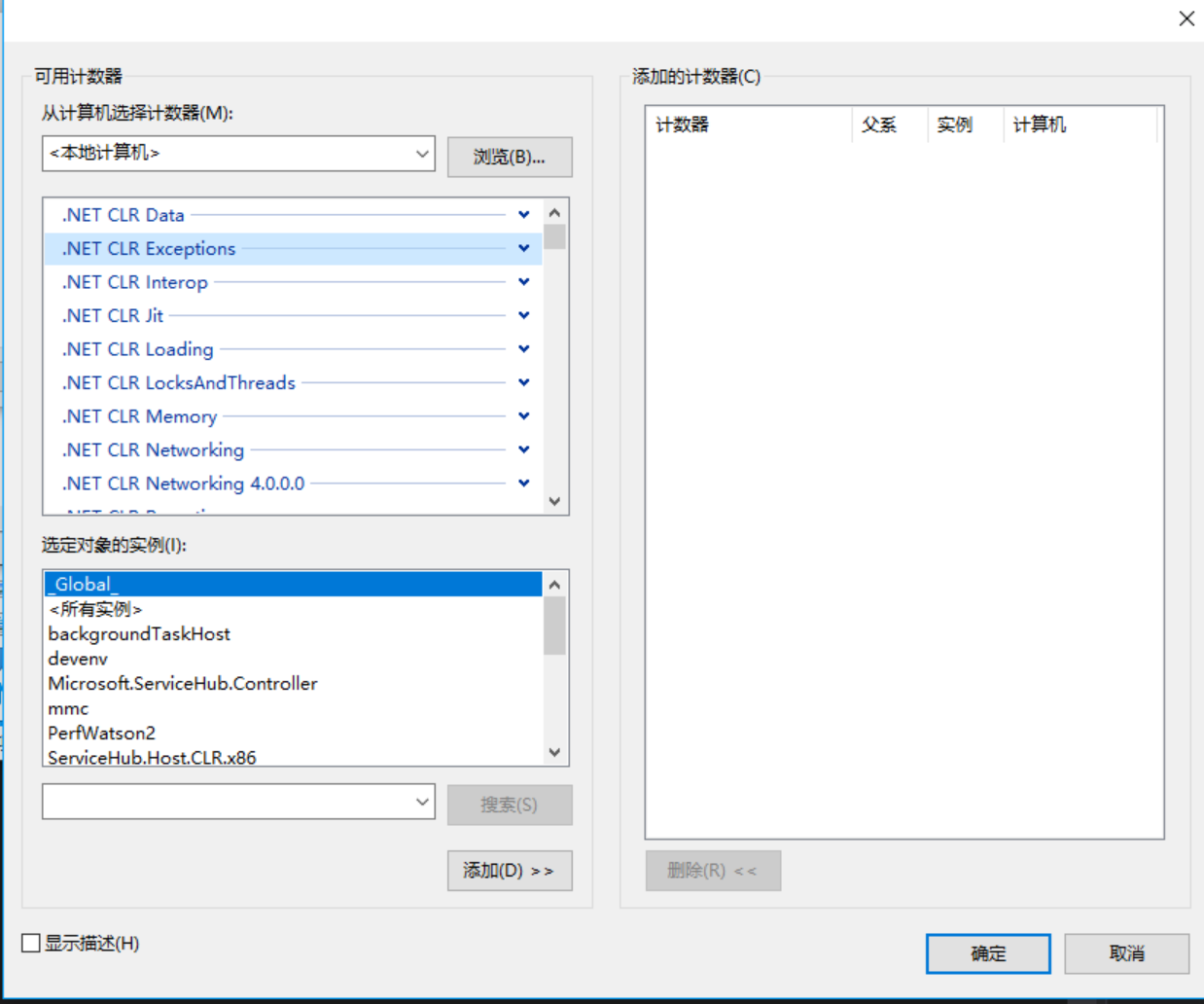Screen dimensions: 1204x1004
Task: Choose the PerfWatson2 instance
Action: 101,733
